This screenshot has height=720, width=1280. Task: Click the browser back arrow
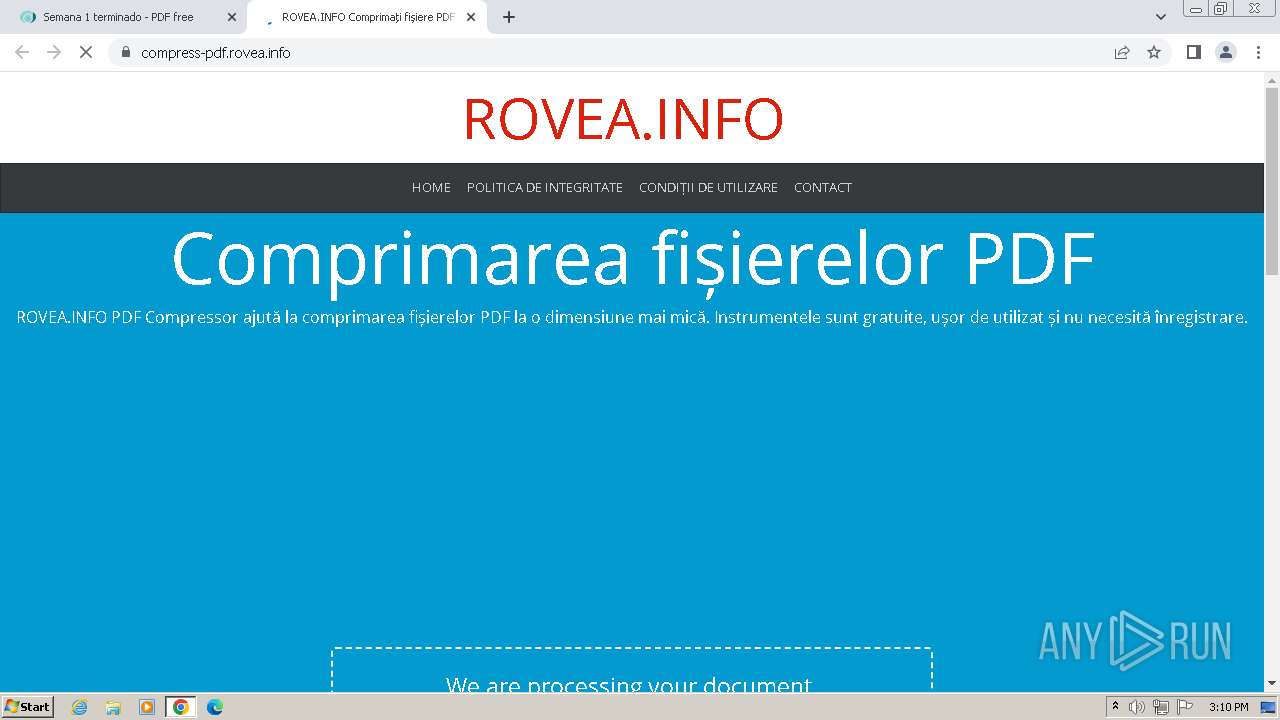coord(22,52)
